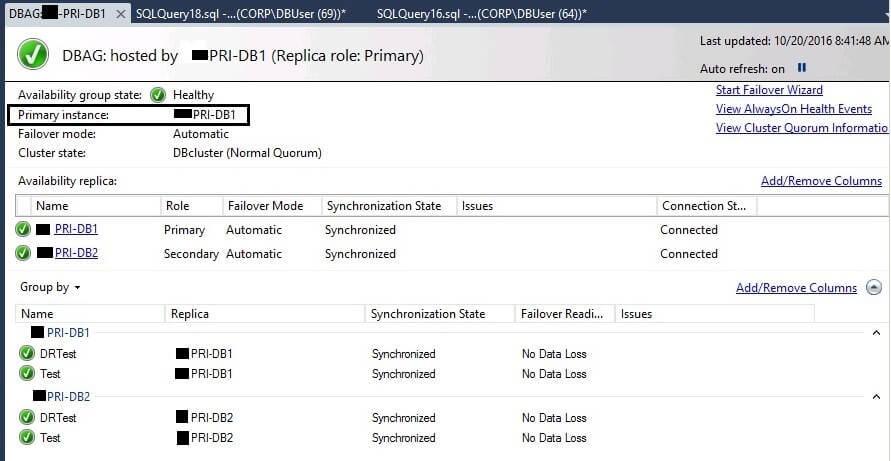
Task: Click green status icon beside PRI-DB1 primary replica
Action: (x=23, y=230)
